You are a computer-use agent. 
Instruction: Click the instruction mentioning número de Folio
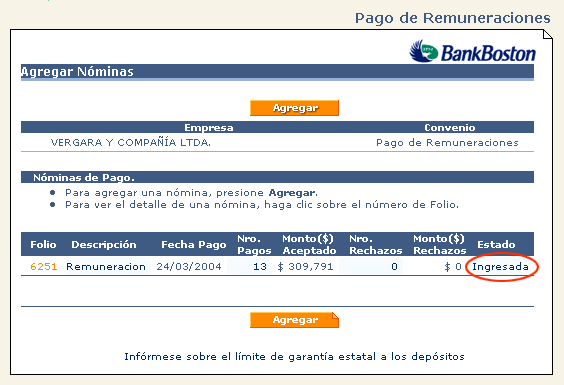point(262,205)
